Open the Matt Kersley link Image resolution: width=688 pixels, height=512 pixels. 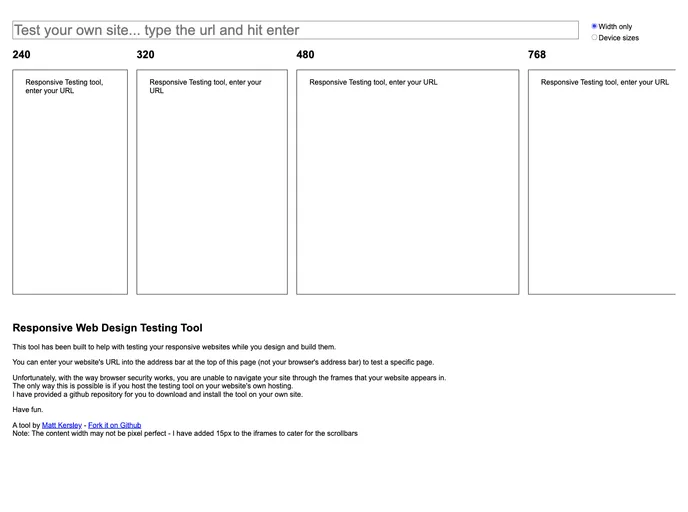(62, 425)
